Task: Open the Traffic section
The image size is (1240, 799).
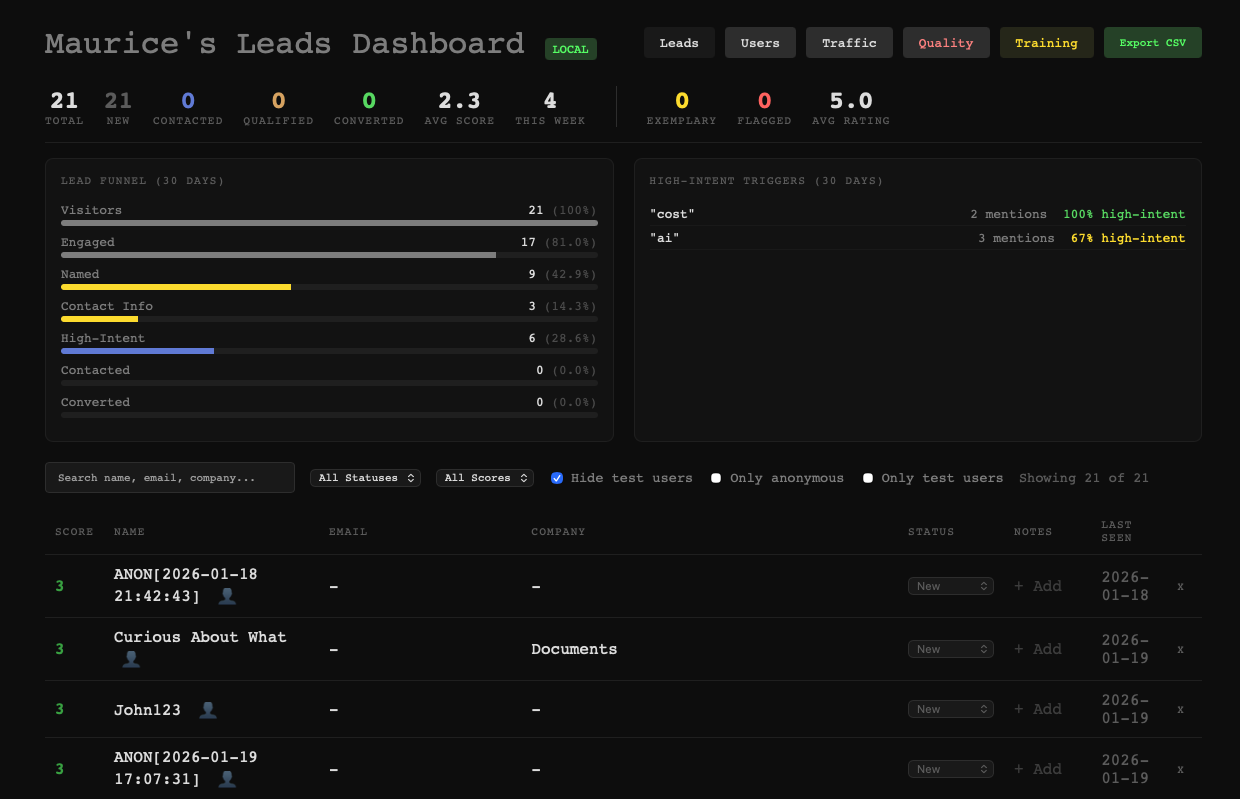Action: tap(849, 42)
